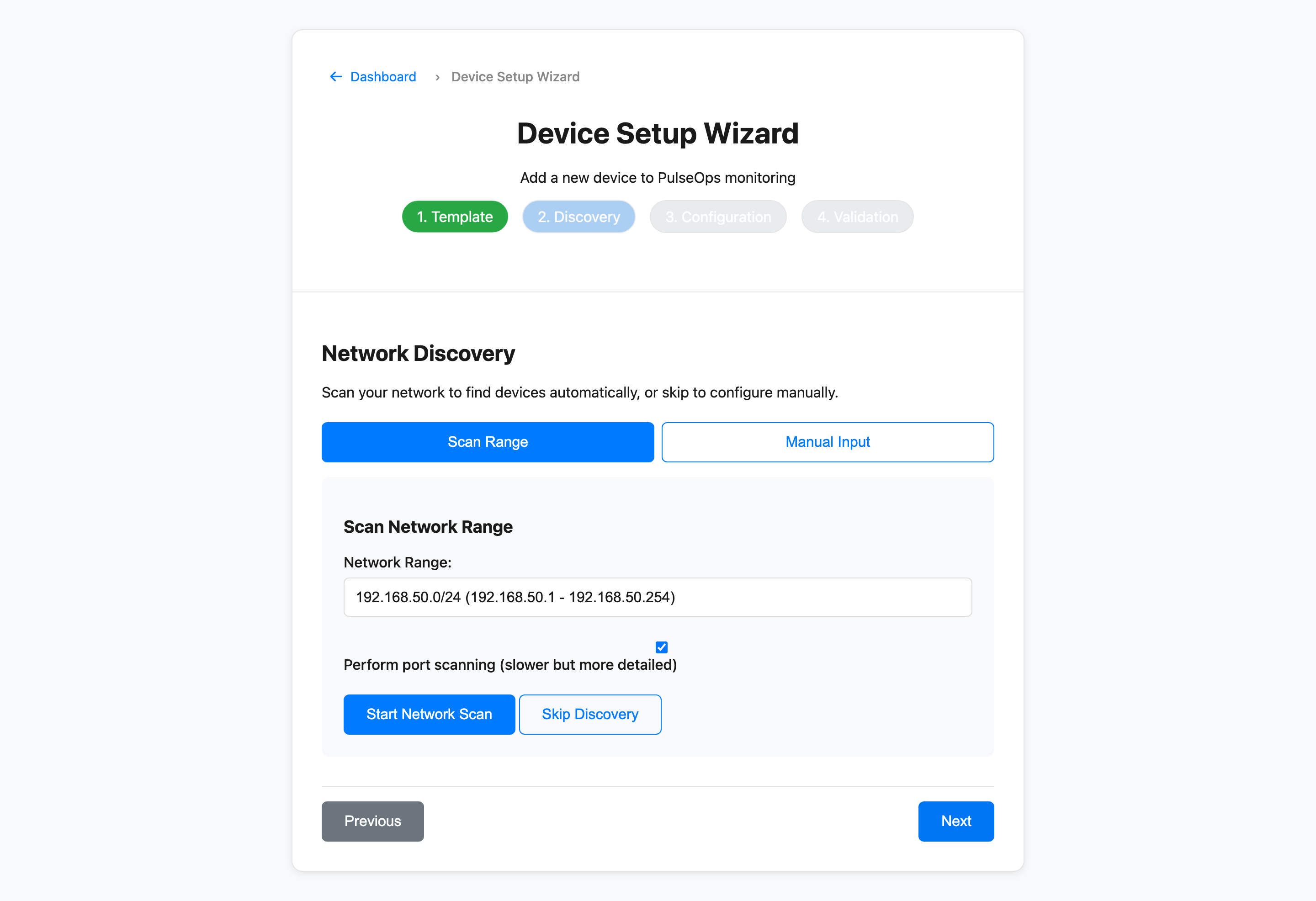This screenshot has width=1316, height=901.
Task: Click the Previous button
Action: coord(372,821)
